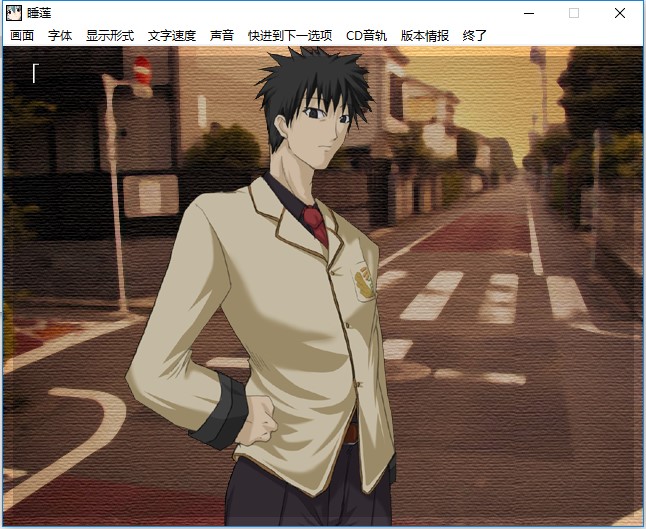The height and width of the screenshot is (529, 646).
Task: Click the opening bracket dialogue text
Action: point(35,73)
